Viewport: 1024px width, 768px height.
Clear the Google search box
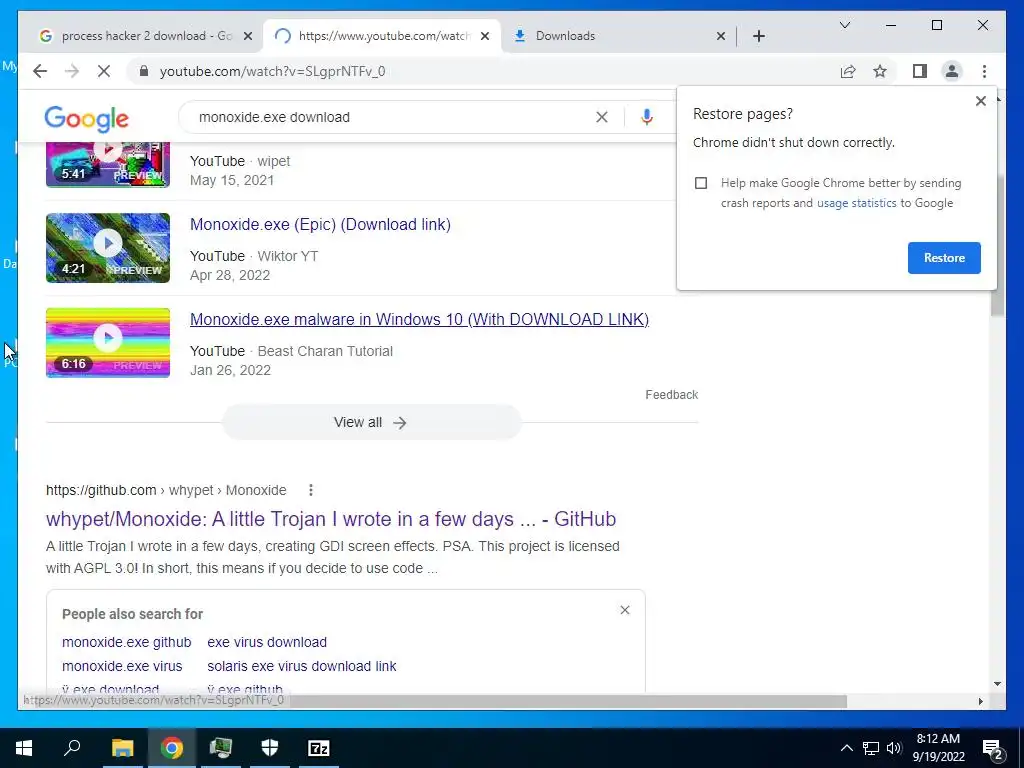point(601,117)
